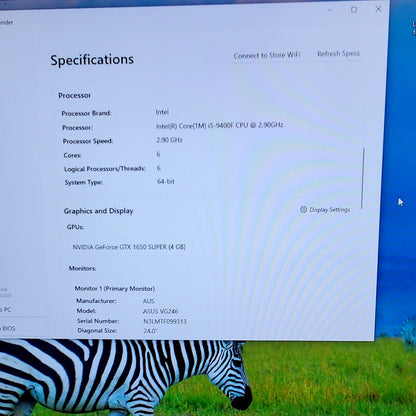Refresh Specs button at top right
416x416 pixels.
click(338, 53)
